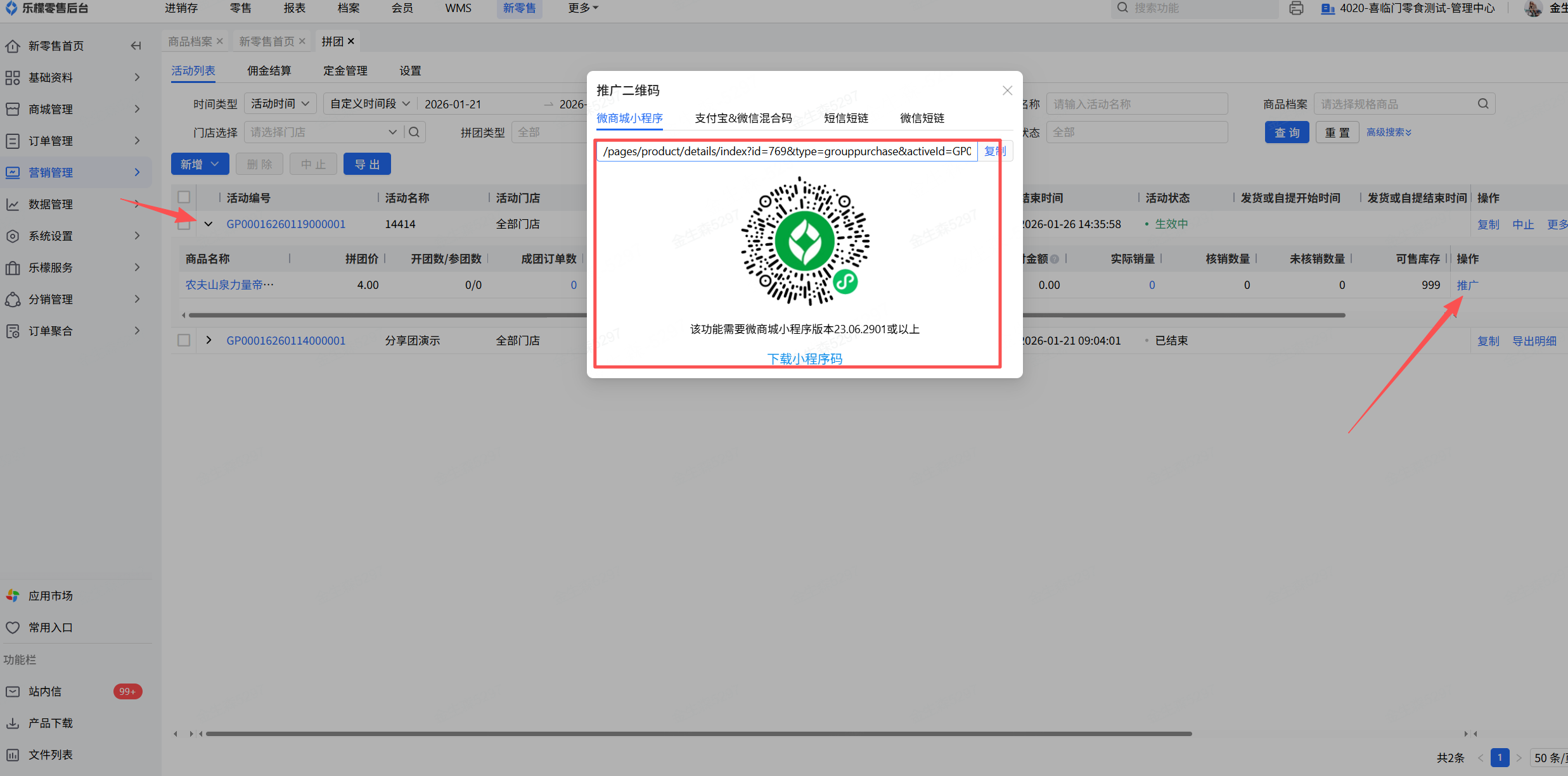
Task: Open the 新增 button dropdown
Action: 215,164
